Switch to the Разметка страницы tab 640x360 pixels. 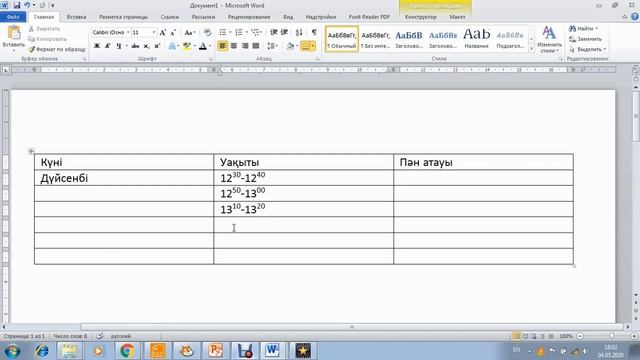[123, 17]
